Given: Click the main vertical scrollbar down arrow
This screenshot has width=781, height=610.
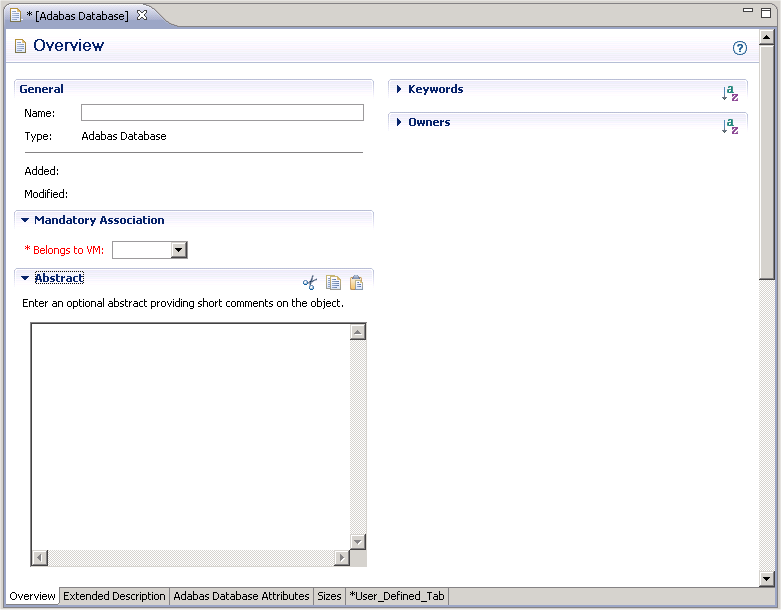Looking at the screenshot, I should (x=767, y=579).
